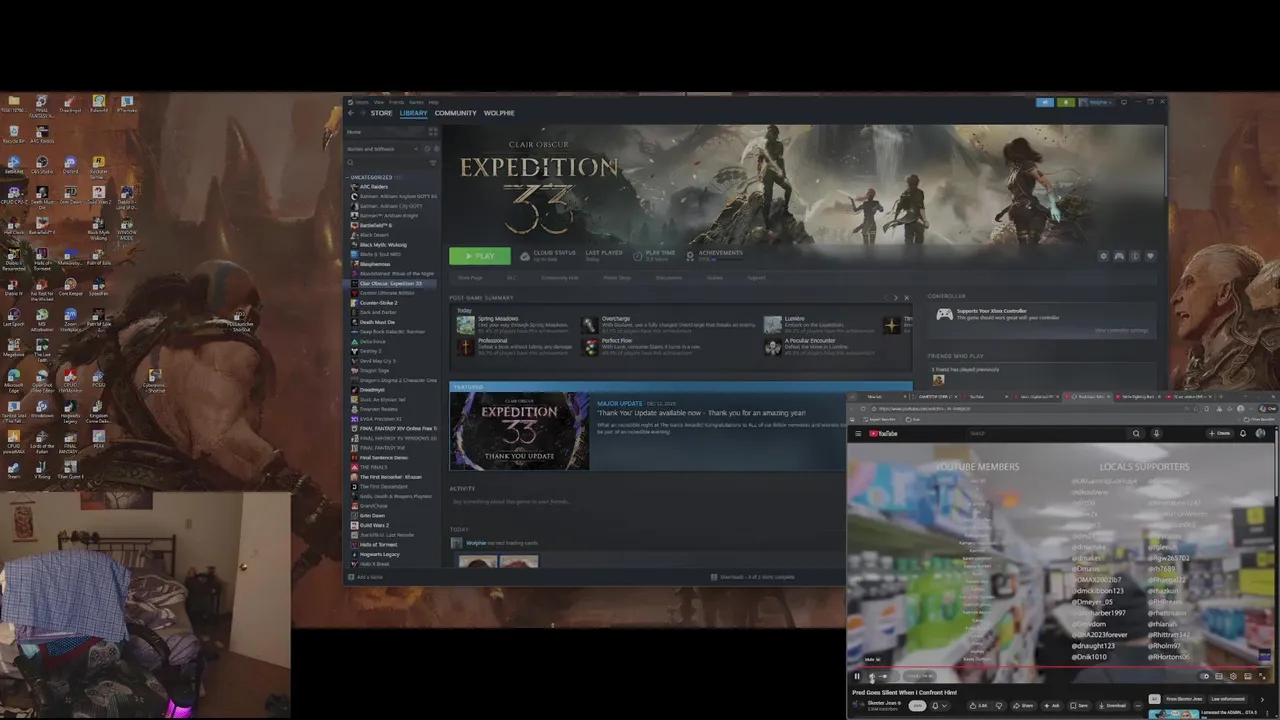1280x720 pixels.
Task: Open YouTube notifications bell in header
Action: coord(1243,433)
